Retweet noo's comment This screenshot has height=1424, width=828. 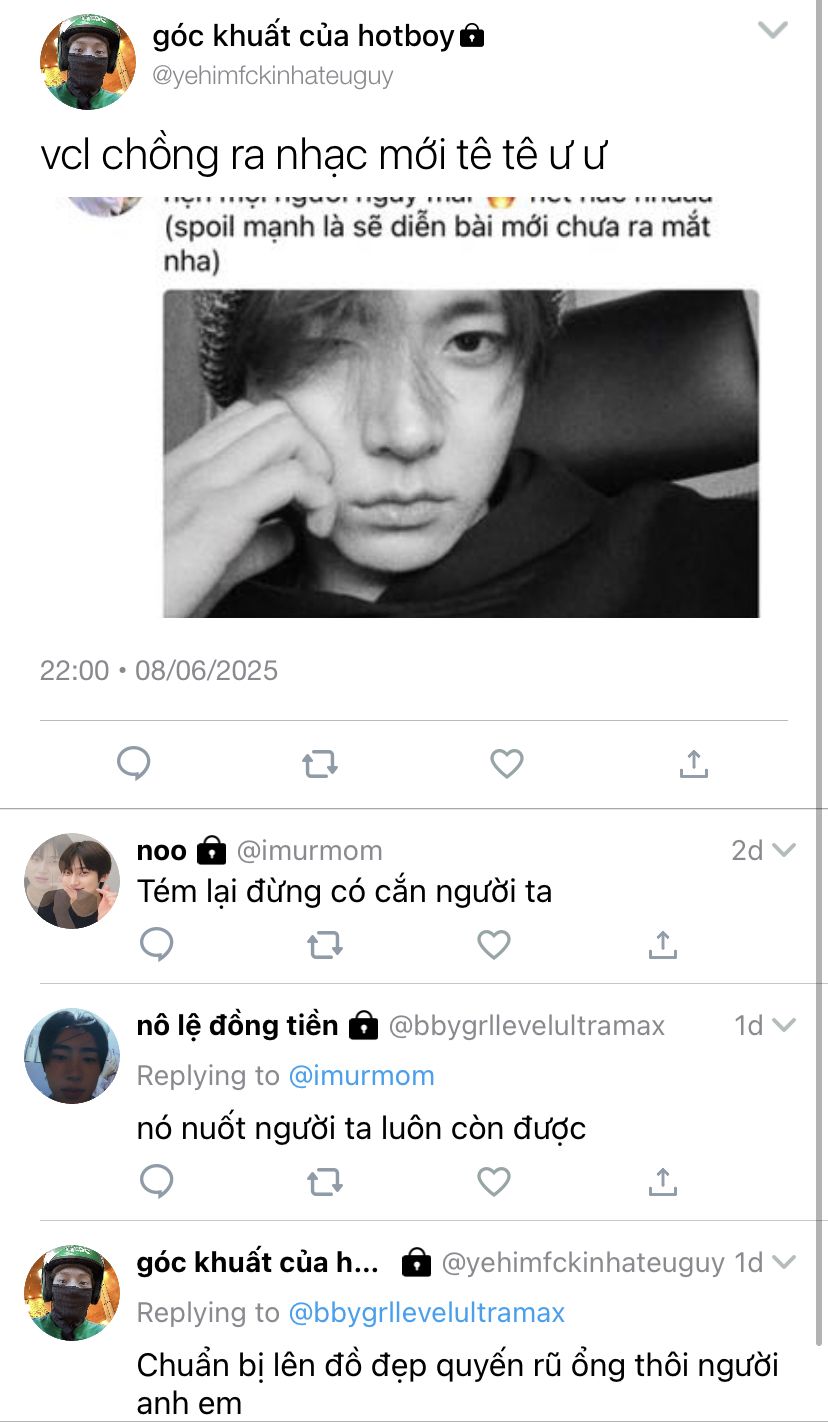(324, 944)
